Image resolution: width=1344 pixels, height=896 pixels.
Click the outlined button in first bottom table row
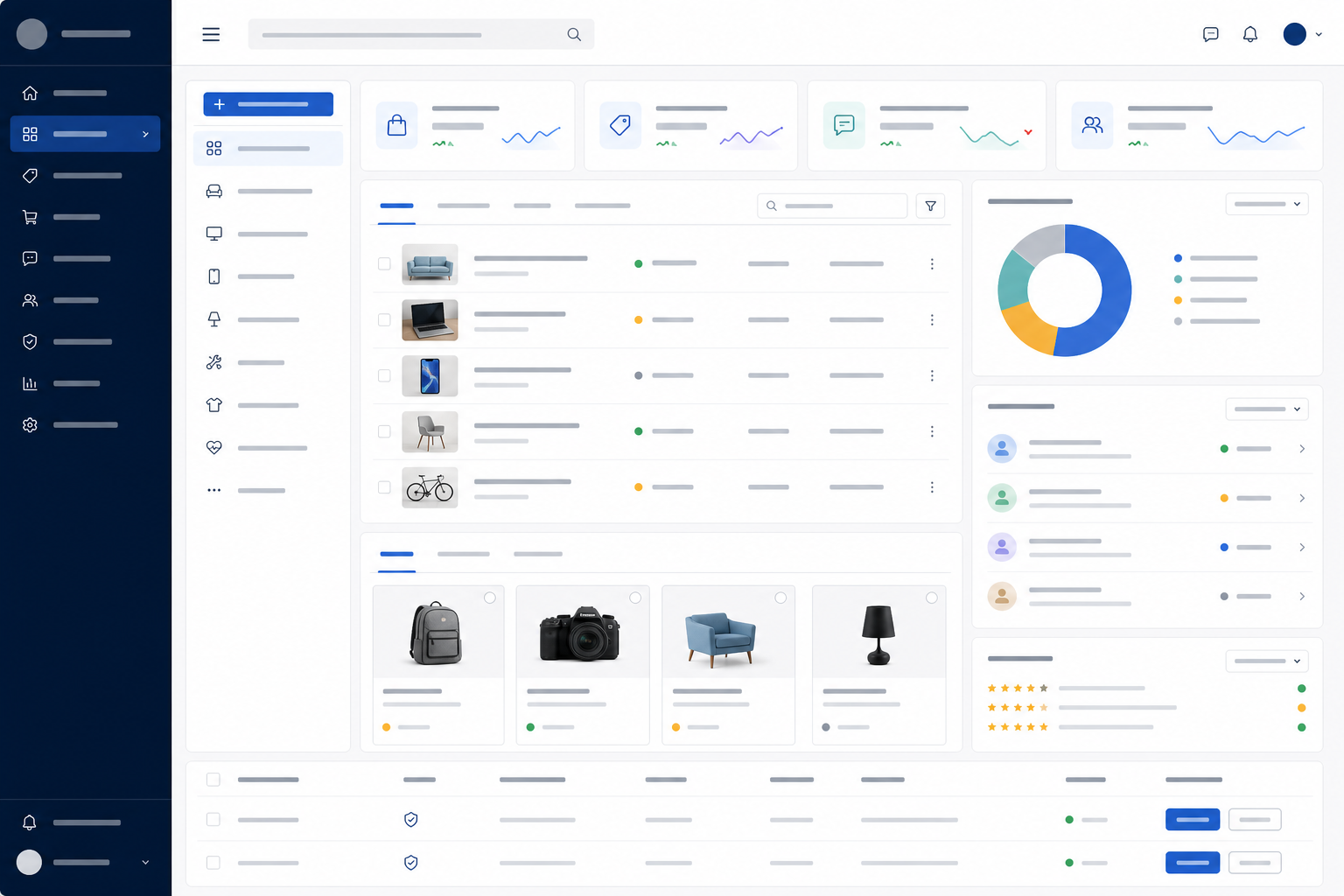[x=1255, y=819]
